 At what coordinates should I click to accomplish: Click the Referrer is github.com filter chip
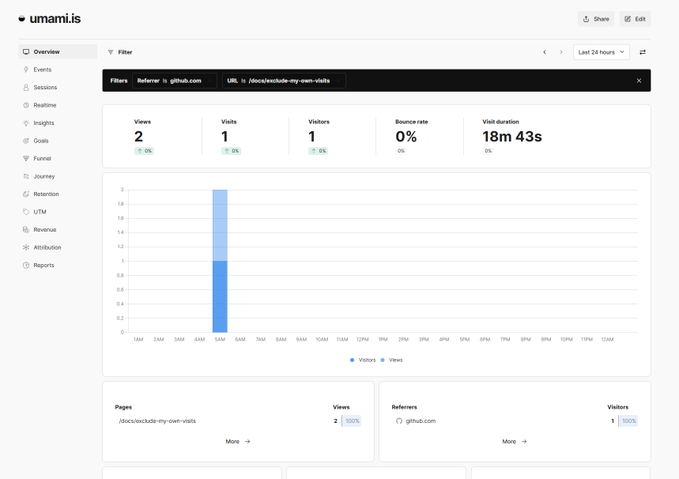(x=170, y=81)
